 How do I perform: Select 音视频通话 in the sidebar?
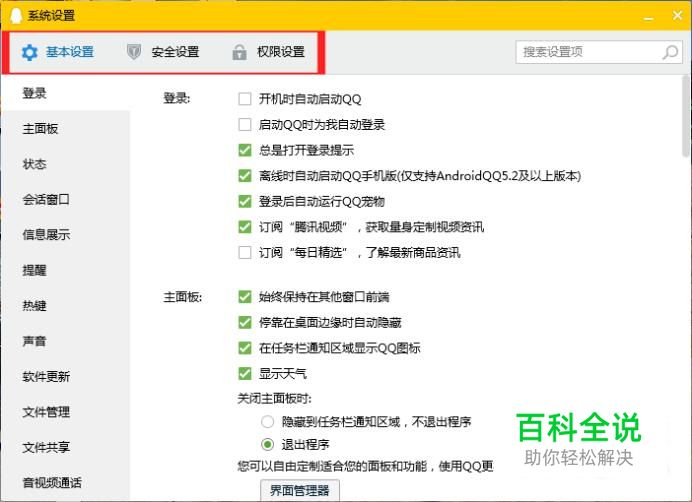pyautogui.click(x=65, y=482)
